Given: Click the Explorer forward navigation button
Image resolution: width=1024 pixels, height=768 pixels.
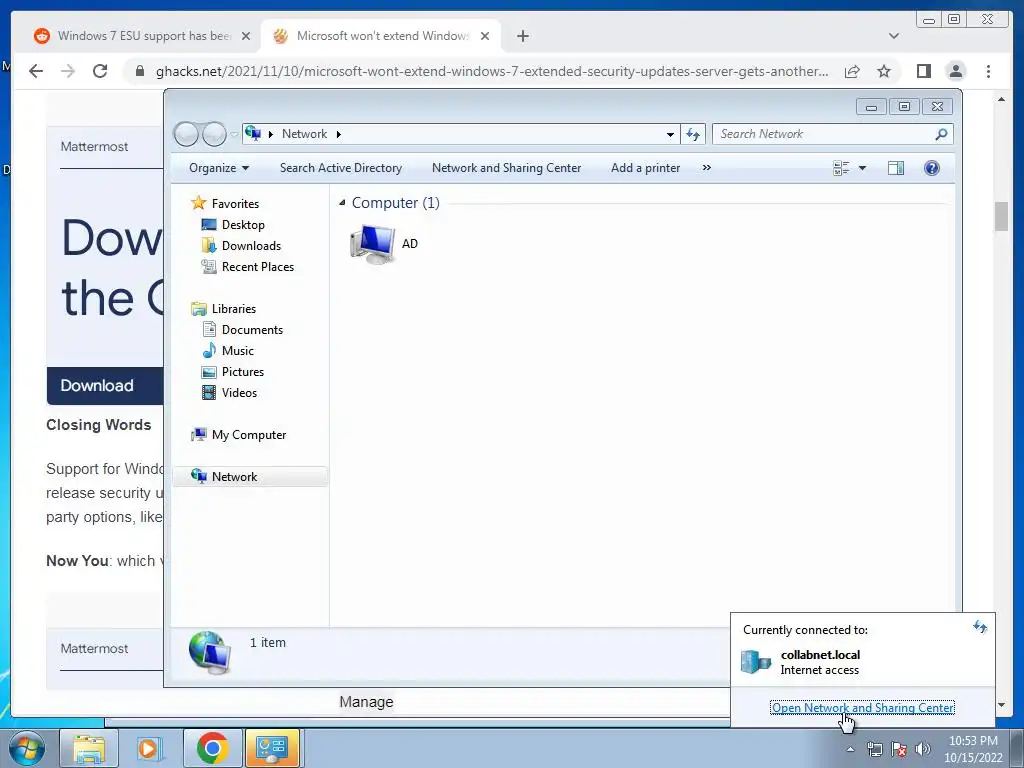Looking at the screenshot, I should (214, 135).
